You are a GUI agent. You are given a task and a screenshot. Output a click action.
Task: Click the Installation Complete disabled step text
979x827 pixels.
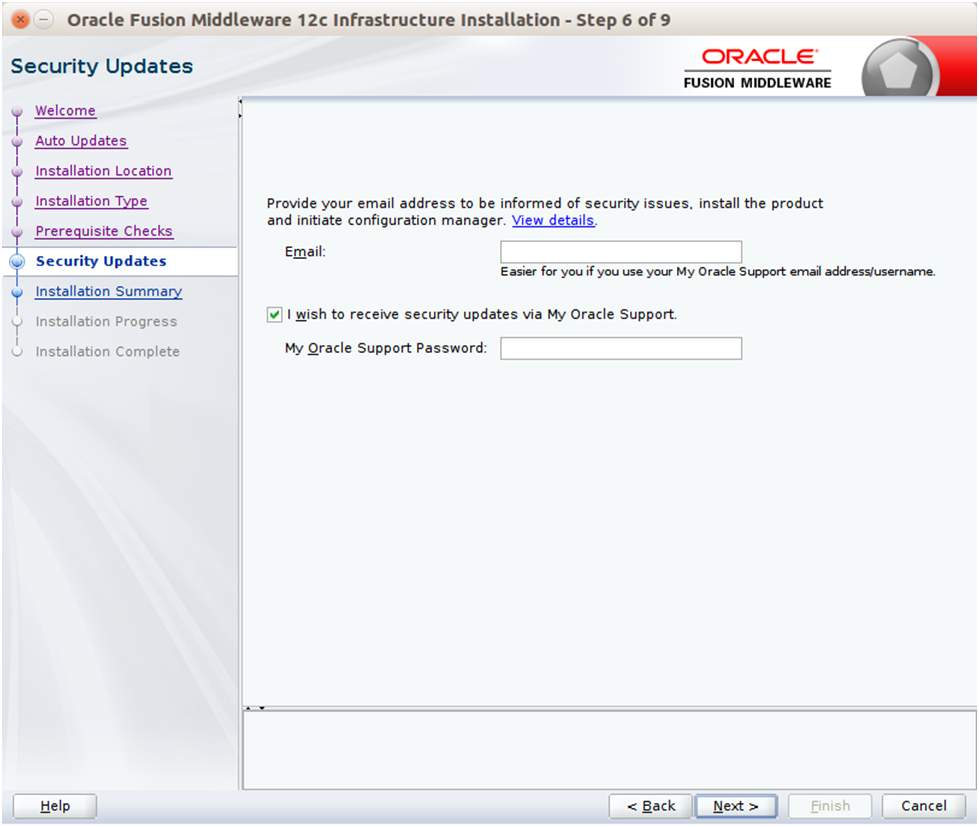coord(107,351)
